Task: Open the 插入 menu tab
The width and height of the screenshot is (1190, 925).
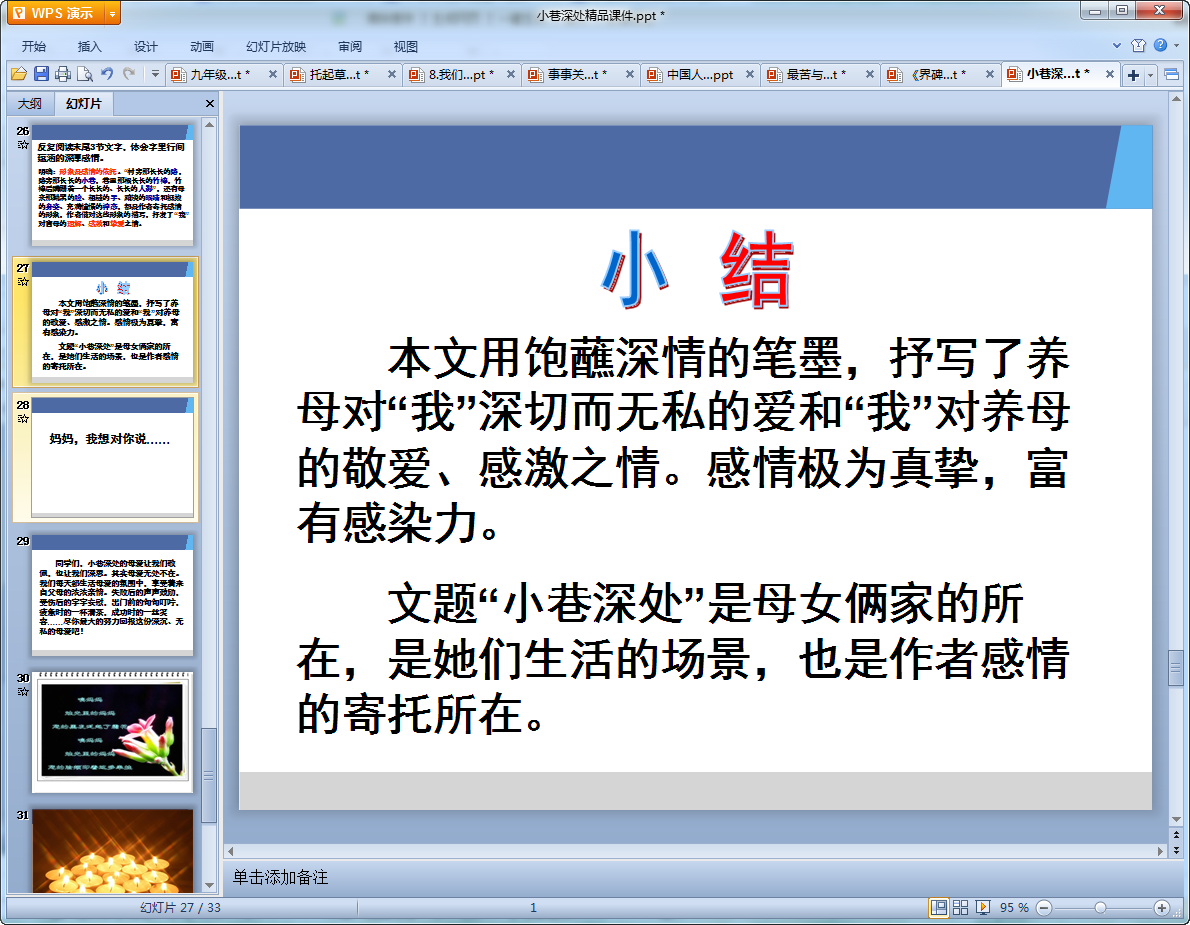Action: pyautogui.click(x=90, y=46)
